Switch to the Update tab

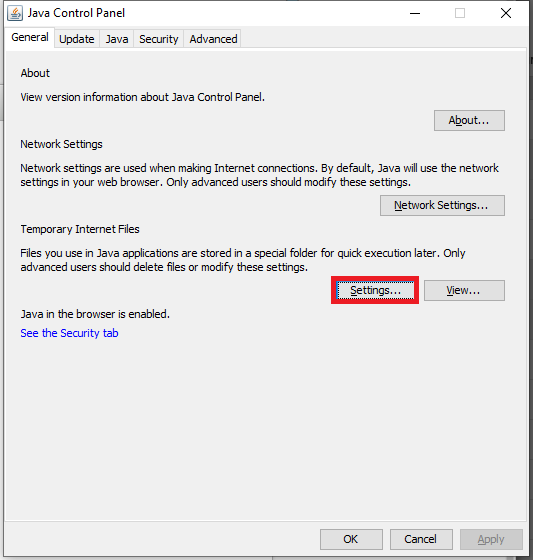point(76,39)
